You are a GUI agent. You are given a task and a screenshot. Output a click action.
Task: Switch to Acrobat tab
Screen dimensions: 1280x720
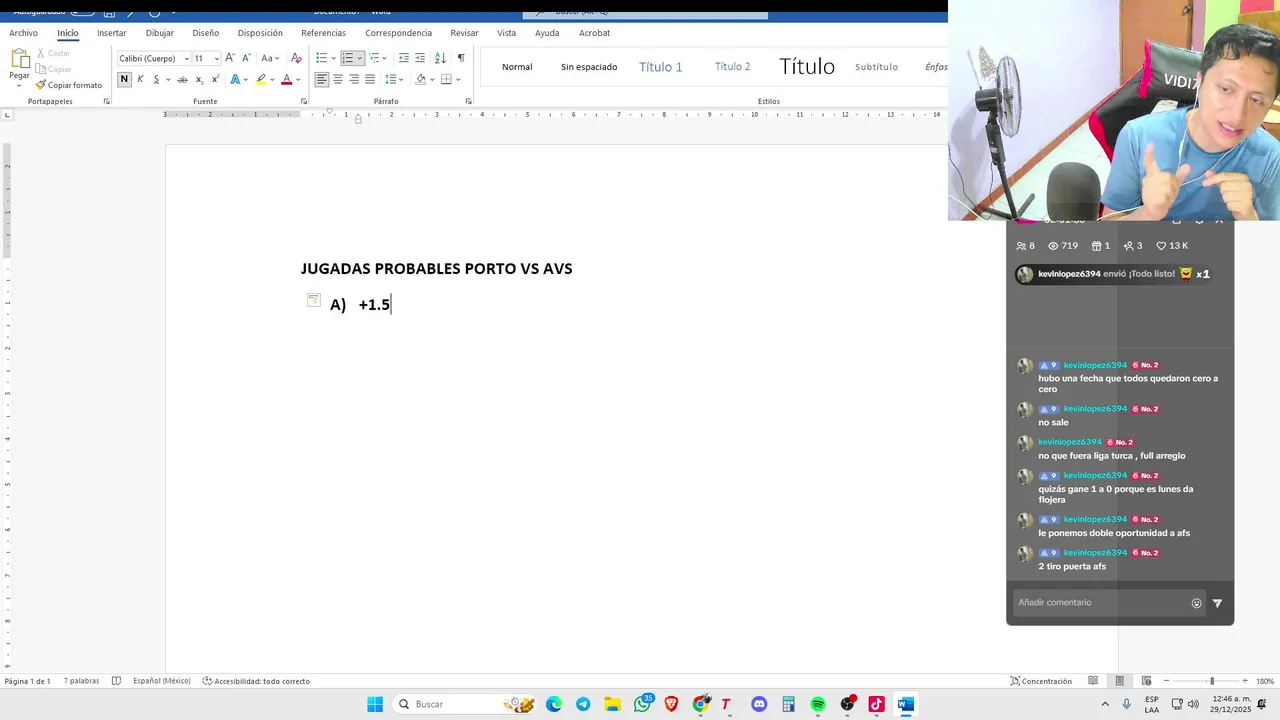(594, 33)
